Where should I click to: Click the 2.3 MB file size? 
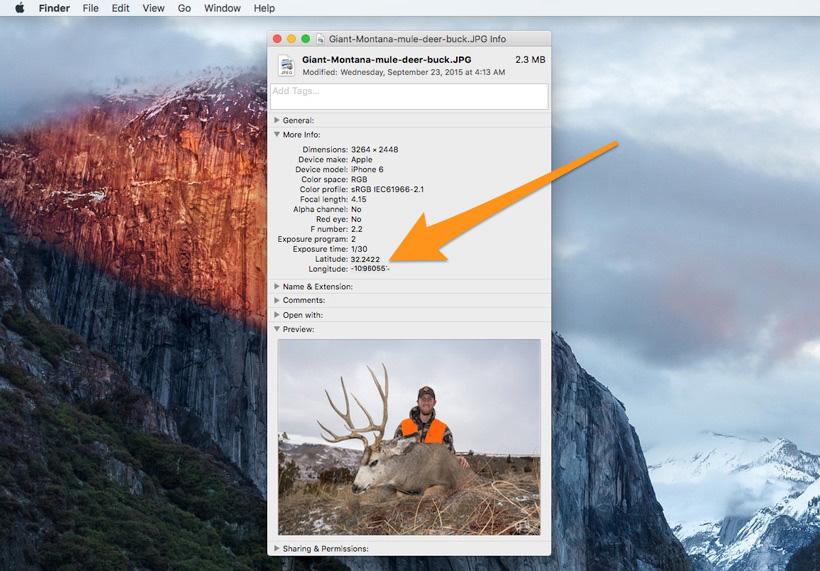(x=530, y=60)
